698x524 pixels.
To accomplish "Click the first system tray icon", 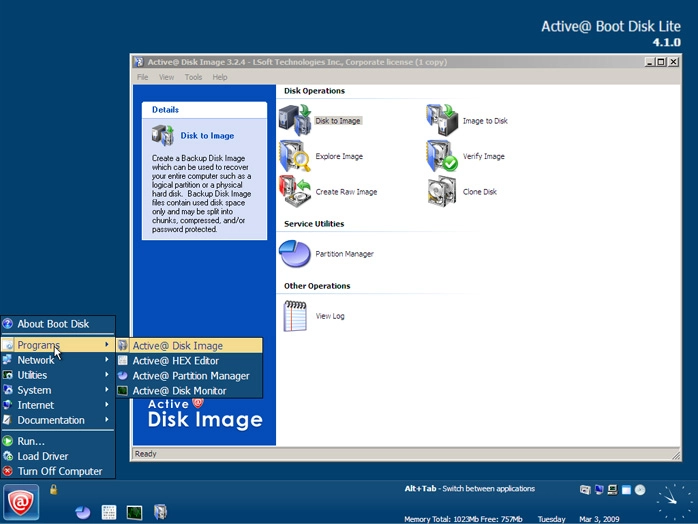I will click(585, 490).
